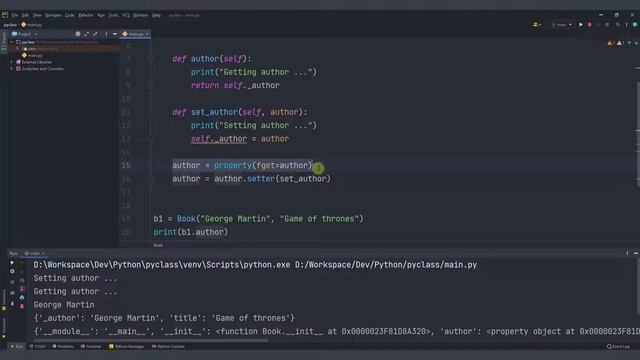Open the Terminal tool window tab

click(91, 347)
